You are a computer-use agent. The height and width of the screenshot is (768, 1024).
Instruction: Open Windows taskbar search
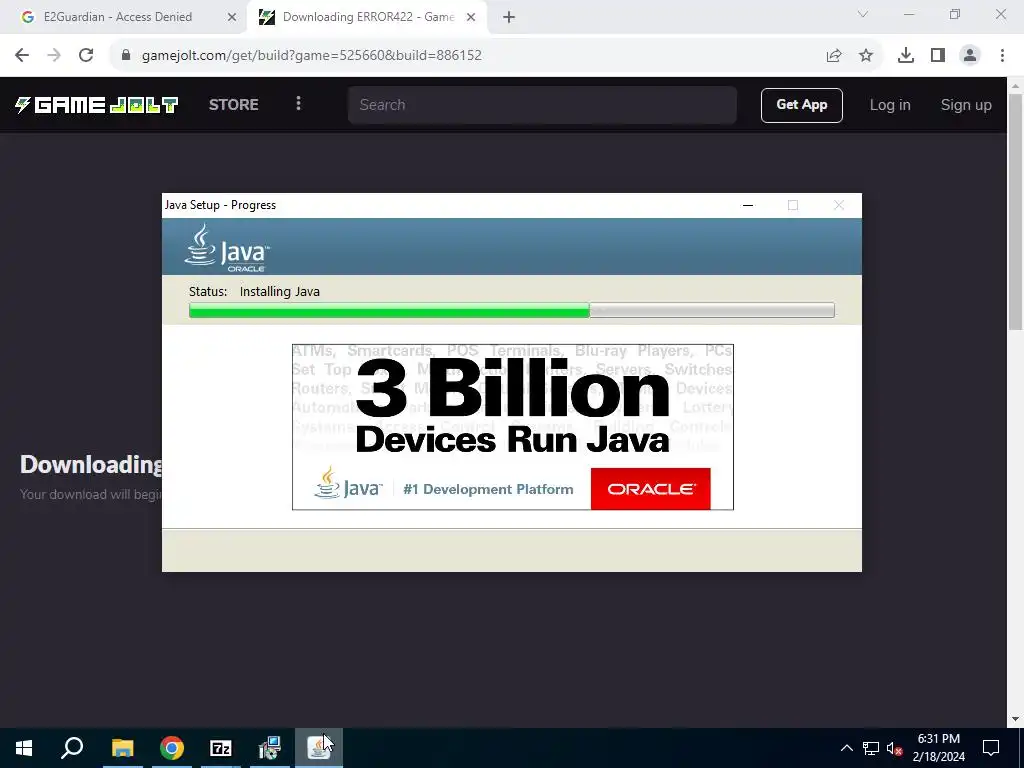pyautogui.click(x=72, y=748)
